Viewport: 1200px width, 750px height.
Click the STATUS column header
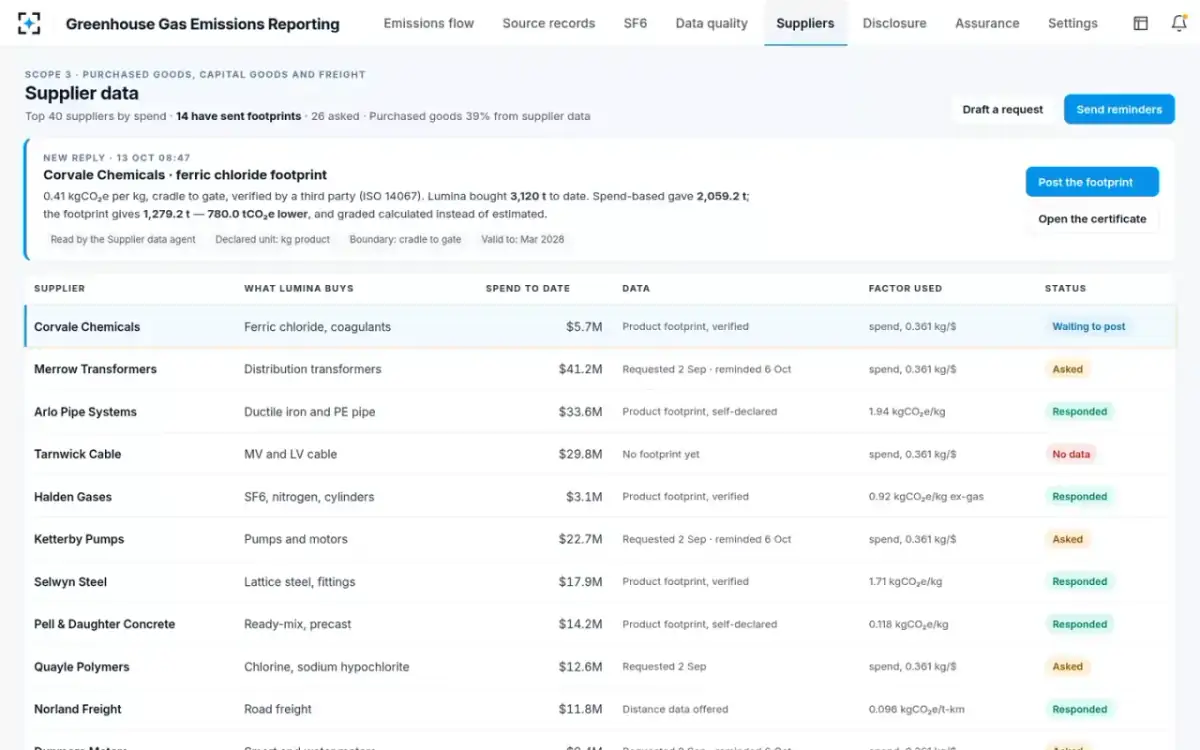click(x=1065, y=288)
